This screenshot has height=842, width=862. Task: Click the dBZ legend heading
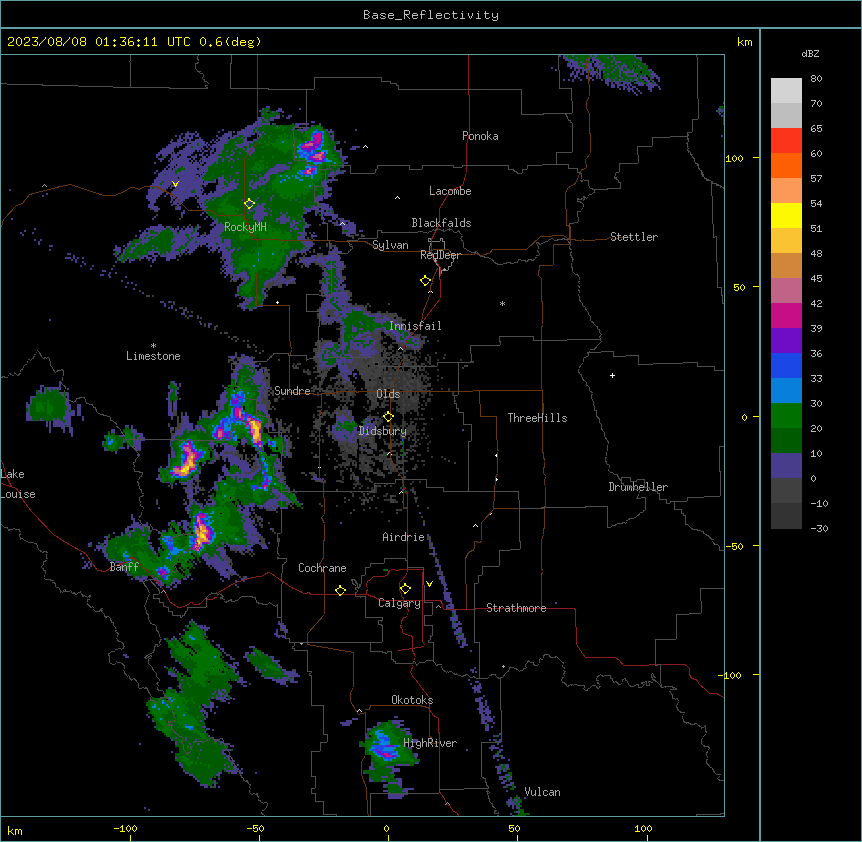810,53
